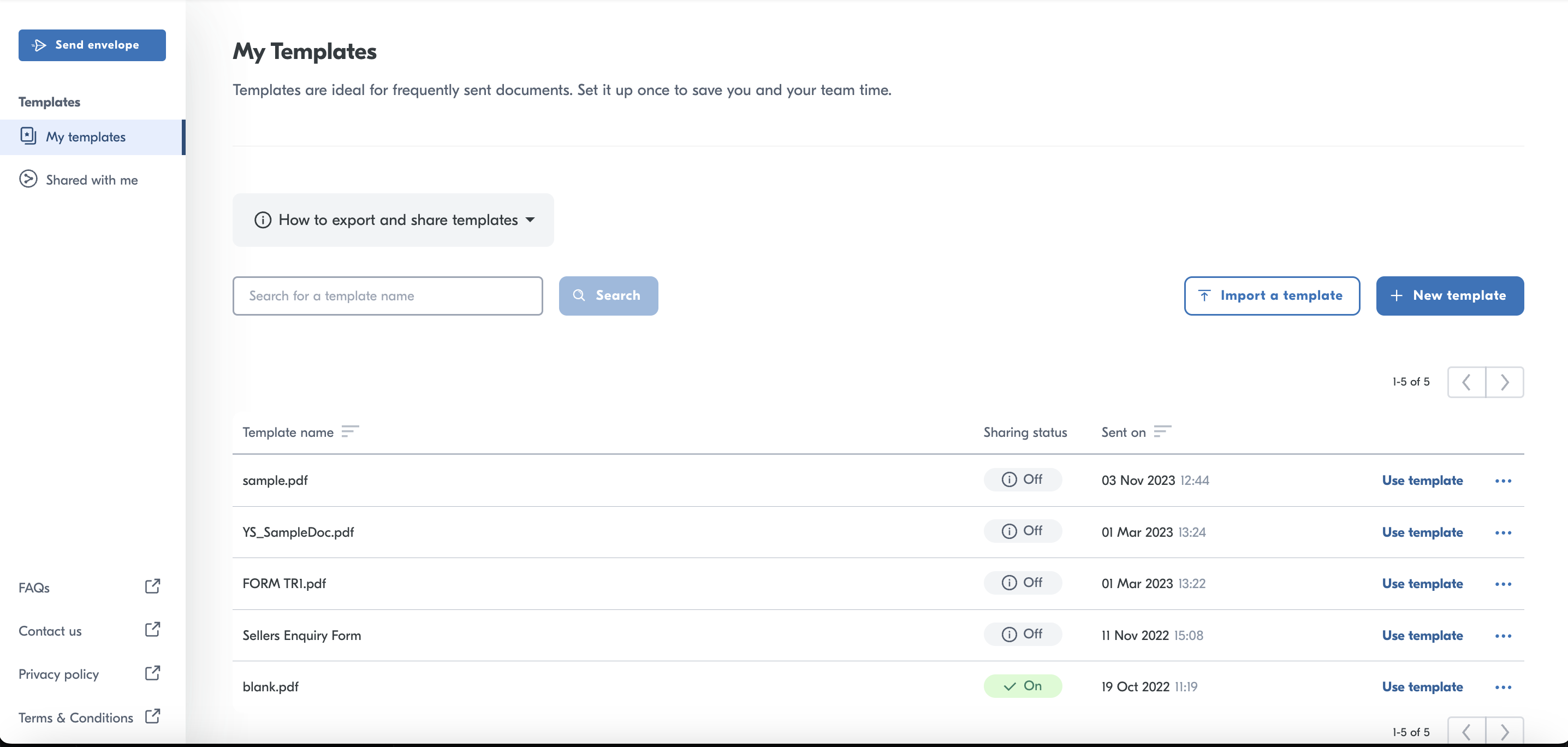
Task: Click the FORM TR1.pdf template name
Action: coord(284,583)
